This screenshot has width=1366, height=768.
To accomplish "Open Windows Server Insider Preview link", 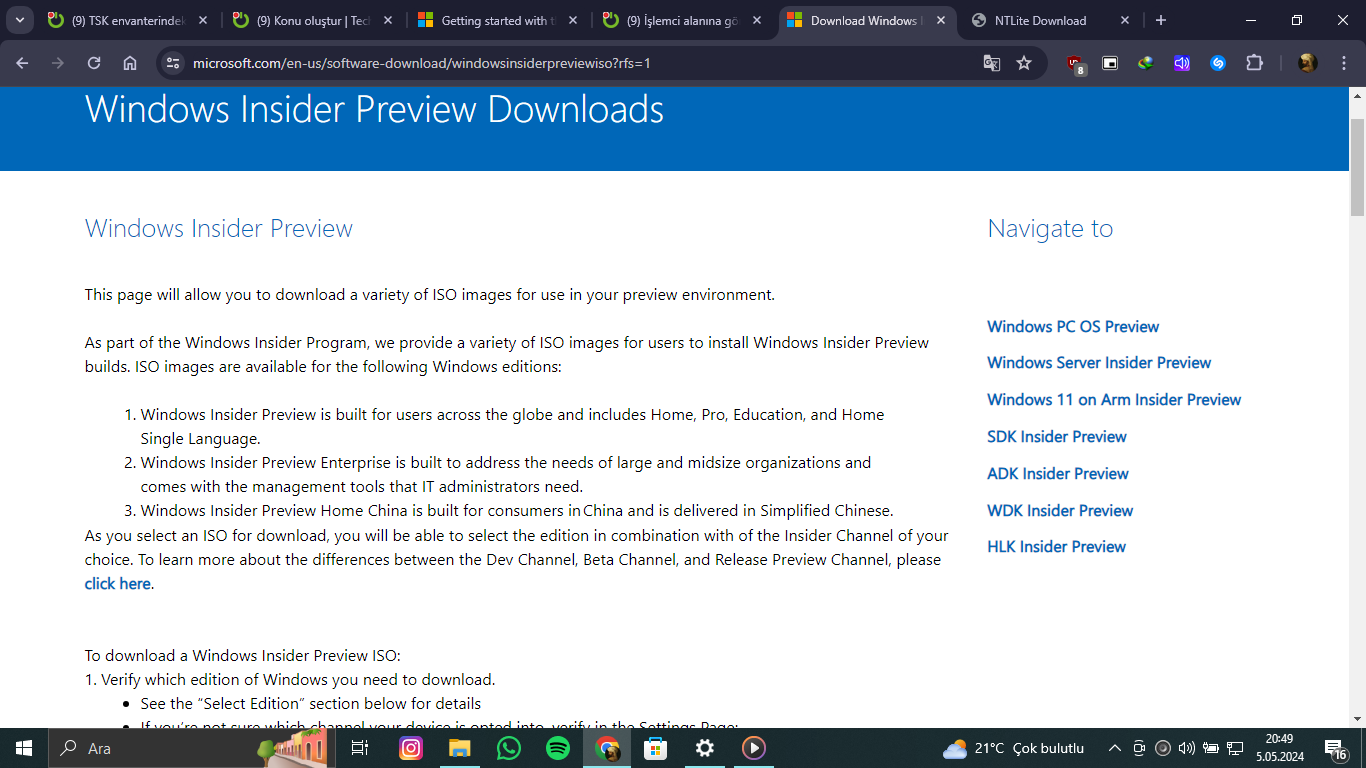I will [x=1099, y=363].
